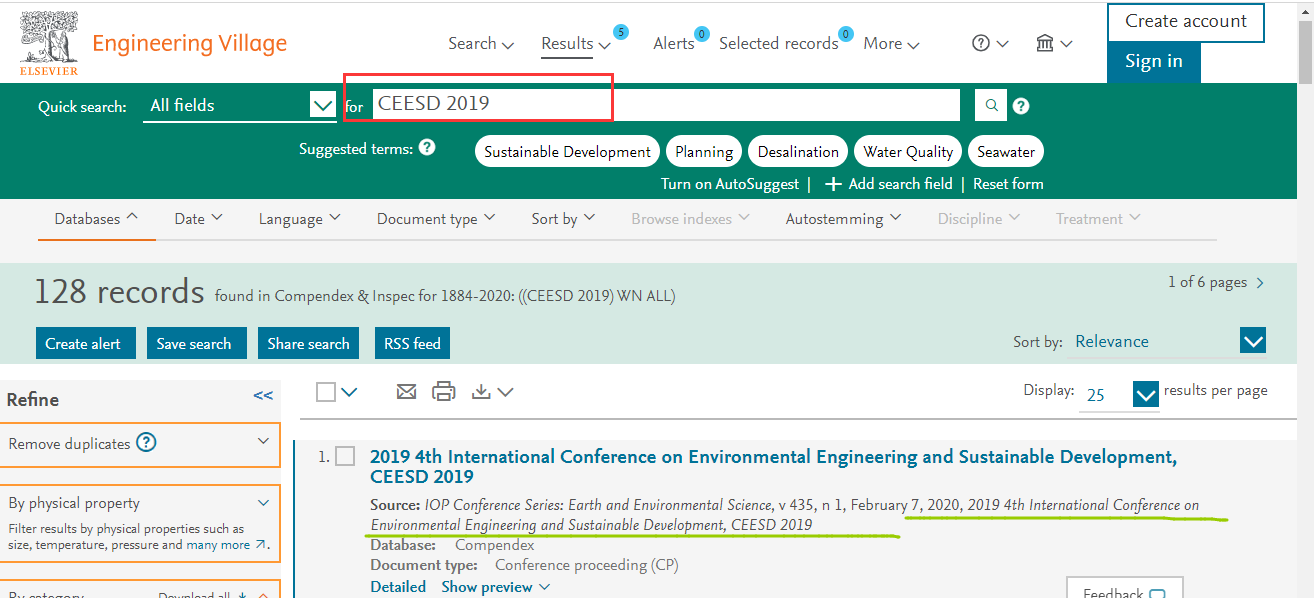Screen dimensions: 1314x598
Task: Check the select-all results checkbox
Action: pos(326,392)
